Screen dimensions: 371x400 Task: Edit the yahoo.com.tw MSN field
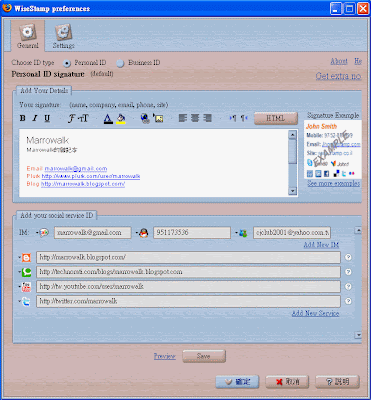(x=292, y=233)
